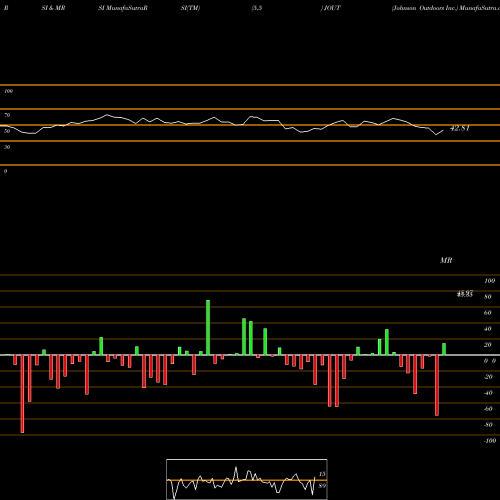Screen dimensions: 500x500
Task: Click the last red MR bar near -70
Action: point(437,385)
